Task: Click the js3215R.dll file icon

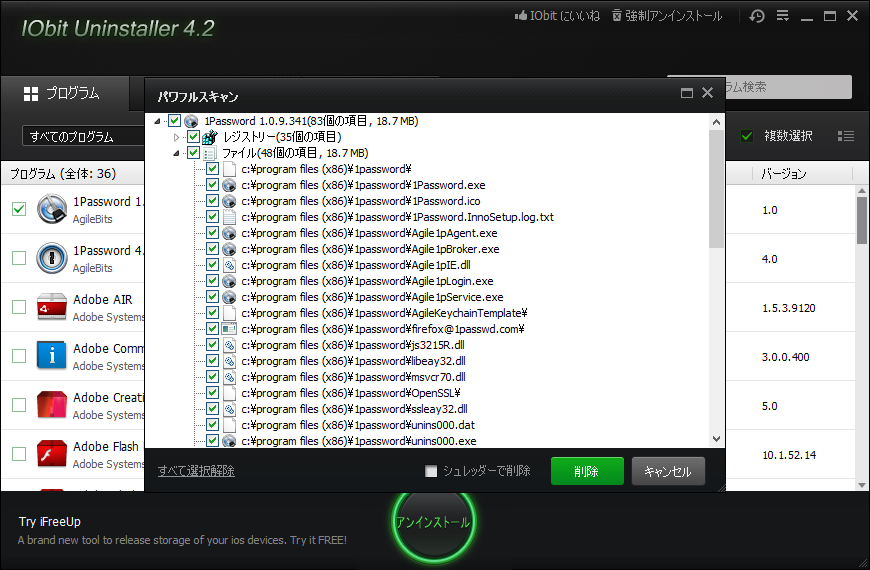Action: click(x=229, y=345)
